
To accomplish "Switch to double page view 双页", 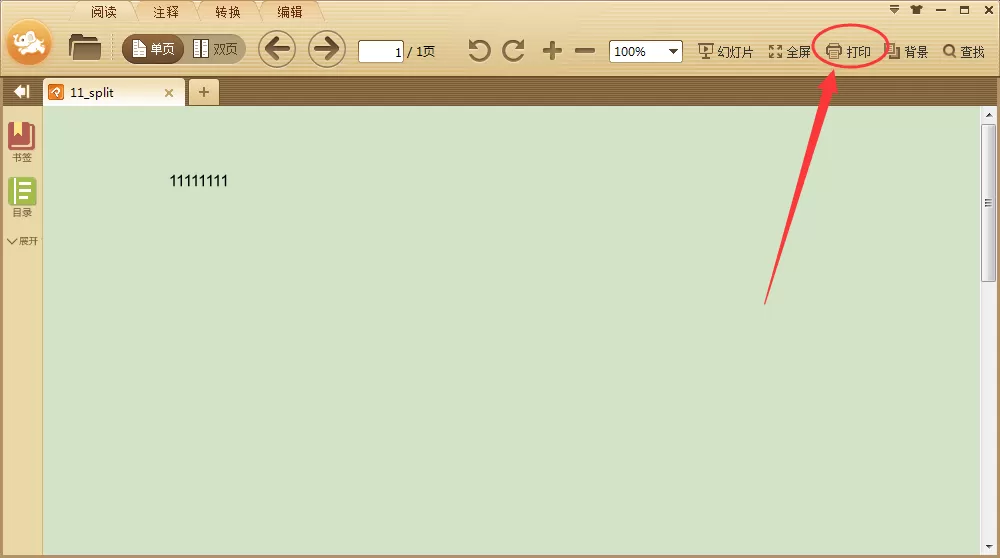I will (x=216, y=49).
